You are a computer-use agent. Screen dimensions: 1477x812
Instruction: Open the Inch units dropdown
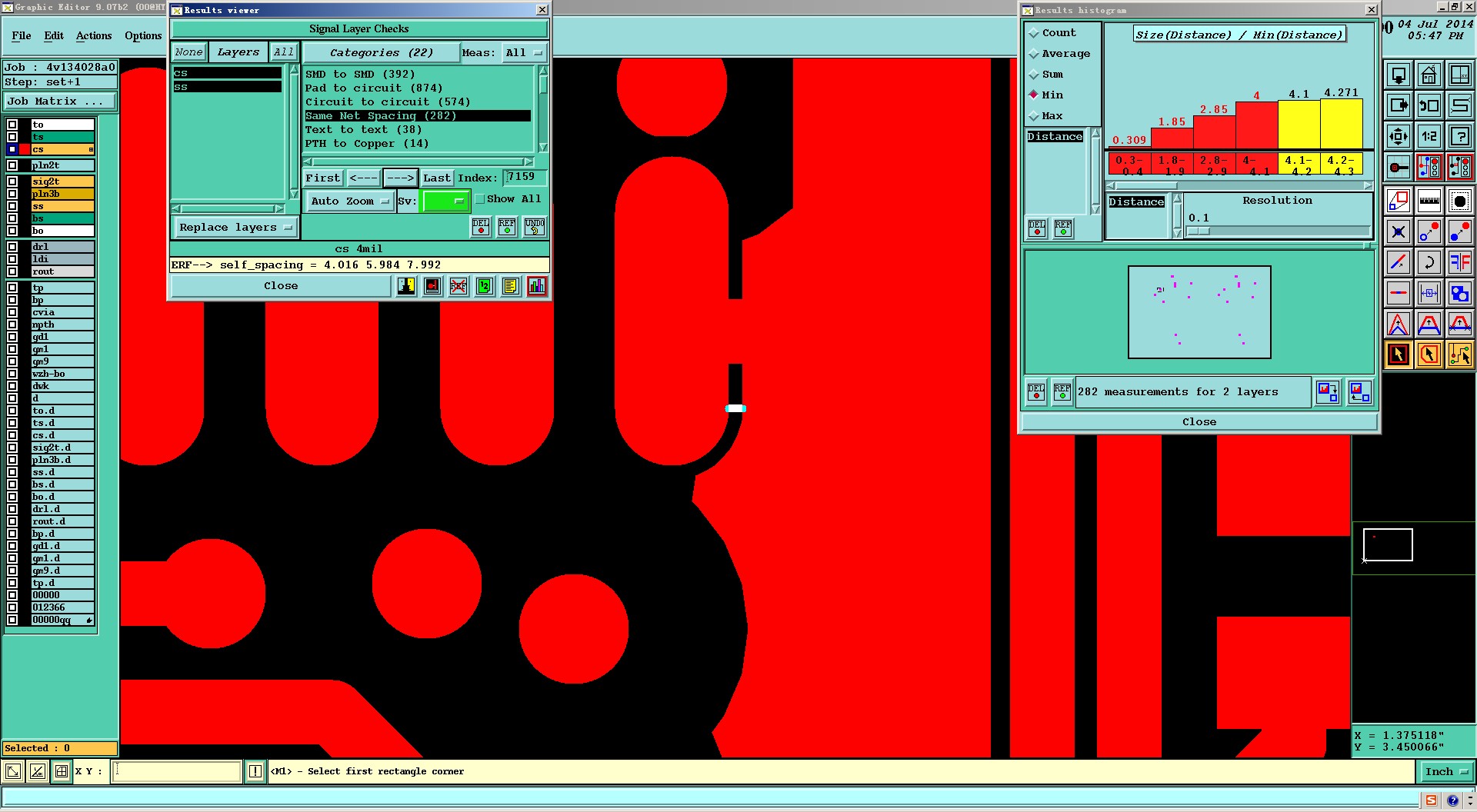(x=1446, y=771)
